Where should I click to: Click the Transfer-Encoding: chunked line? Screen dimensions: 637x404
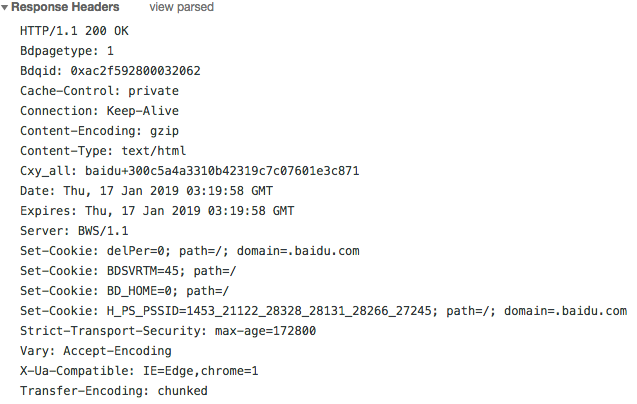tap(114, 391)
